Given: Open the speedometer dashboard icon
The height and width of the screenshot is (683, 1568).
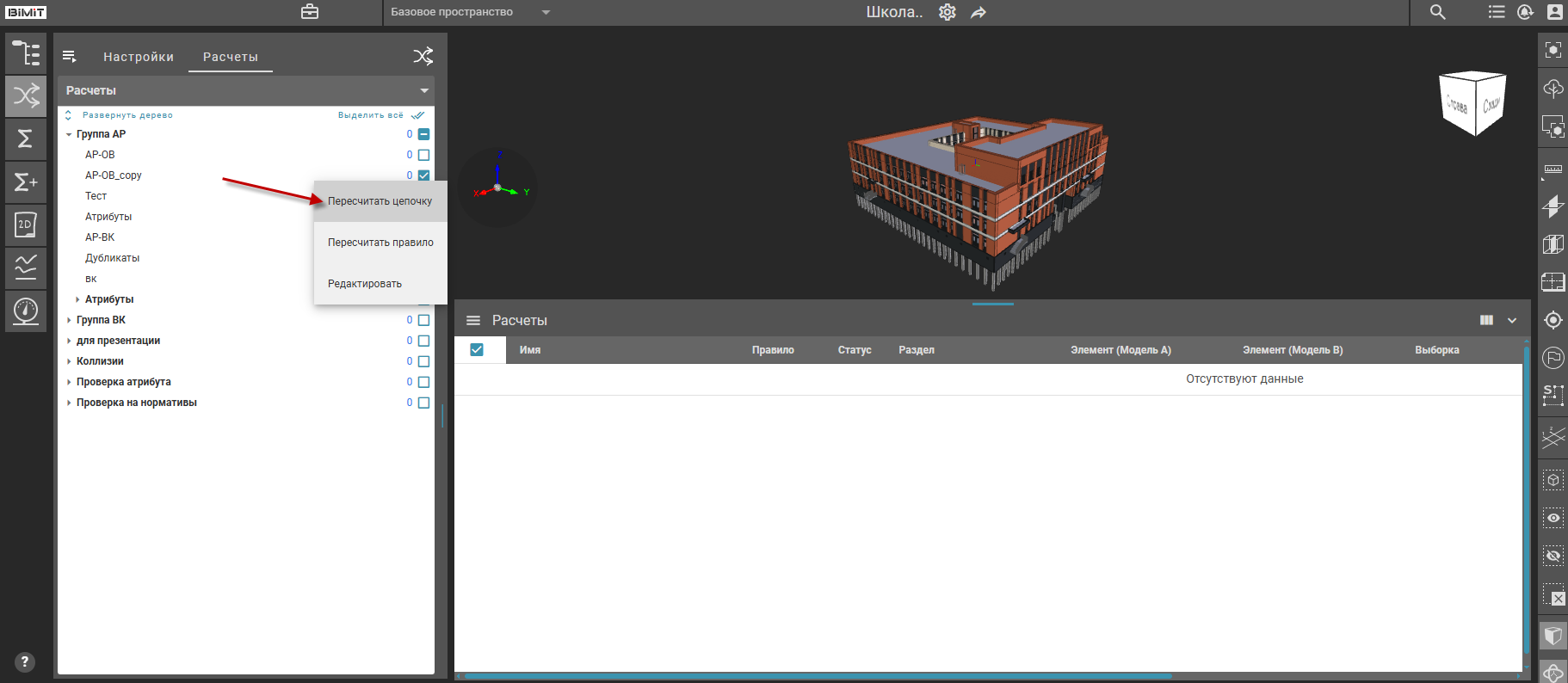Looking at the screenshot, I should coord(26,311).
